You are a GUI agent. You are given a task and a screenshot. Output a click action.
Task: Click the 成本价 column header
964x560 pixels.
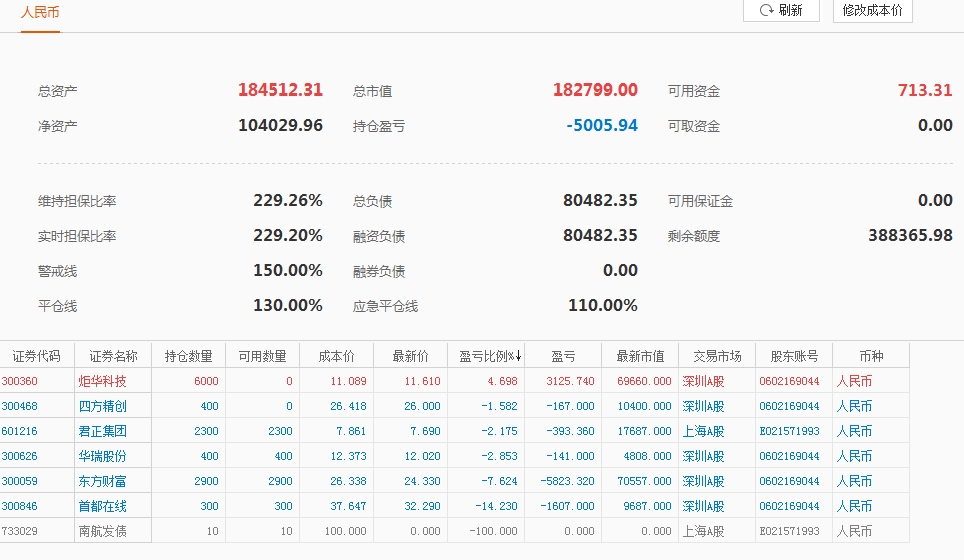point(336,356)
